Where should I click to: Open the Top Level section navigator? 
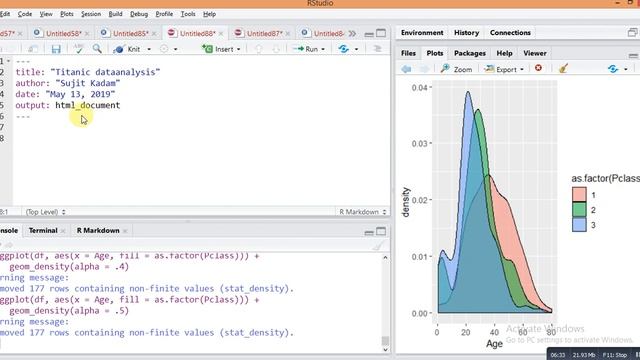45,212
